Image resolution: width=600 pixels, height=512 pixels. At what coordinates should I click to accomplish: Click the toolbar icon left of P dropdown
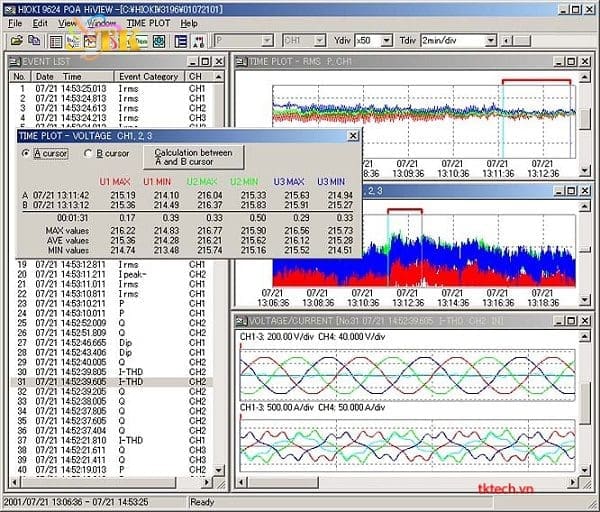point(198,41)
